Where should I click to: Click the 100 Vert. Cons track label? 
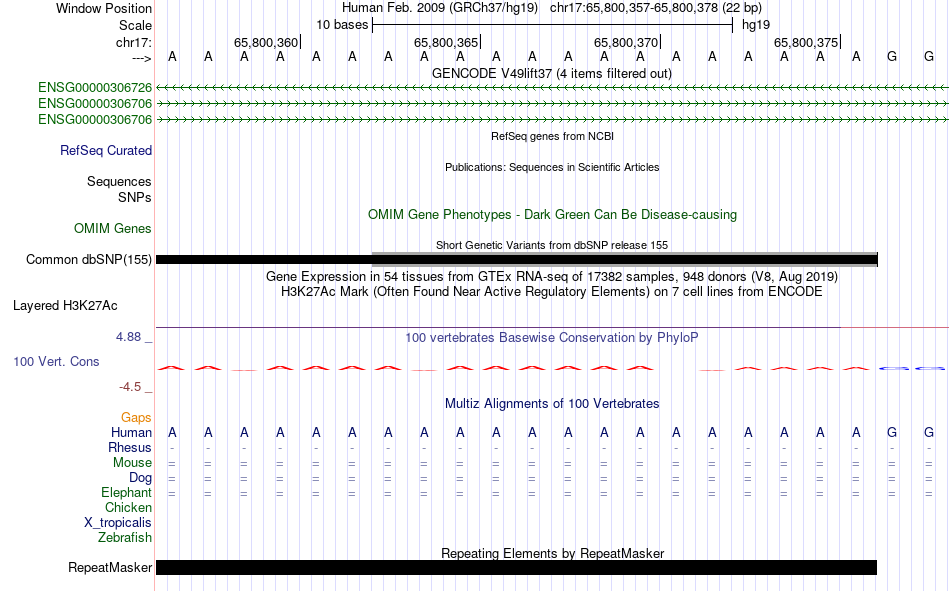[56, 361]
